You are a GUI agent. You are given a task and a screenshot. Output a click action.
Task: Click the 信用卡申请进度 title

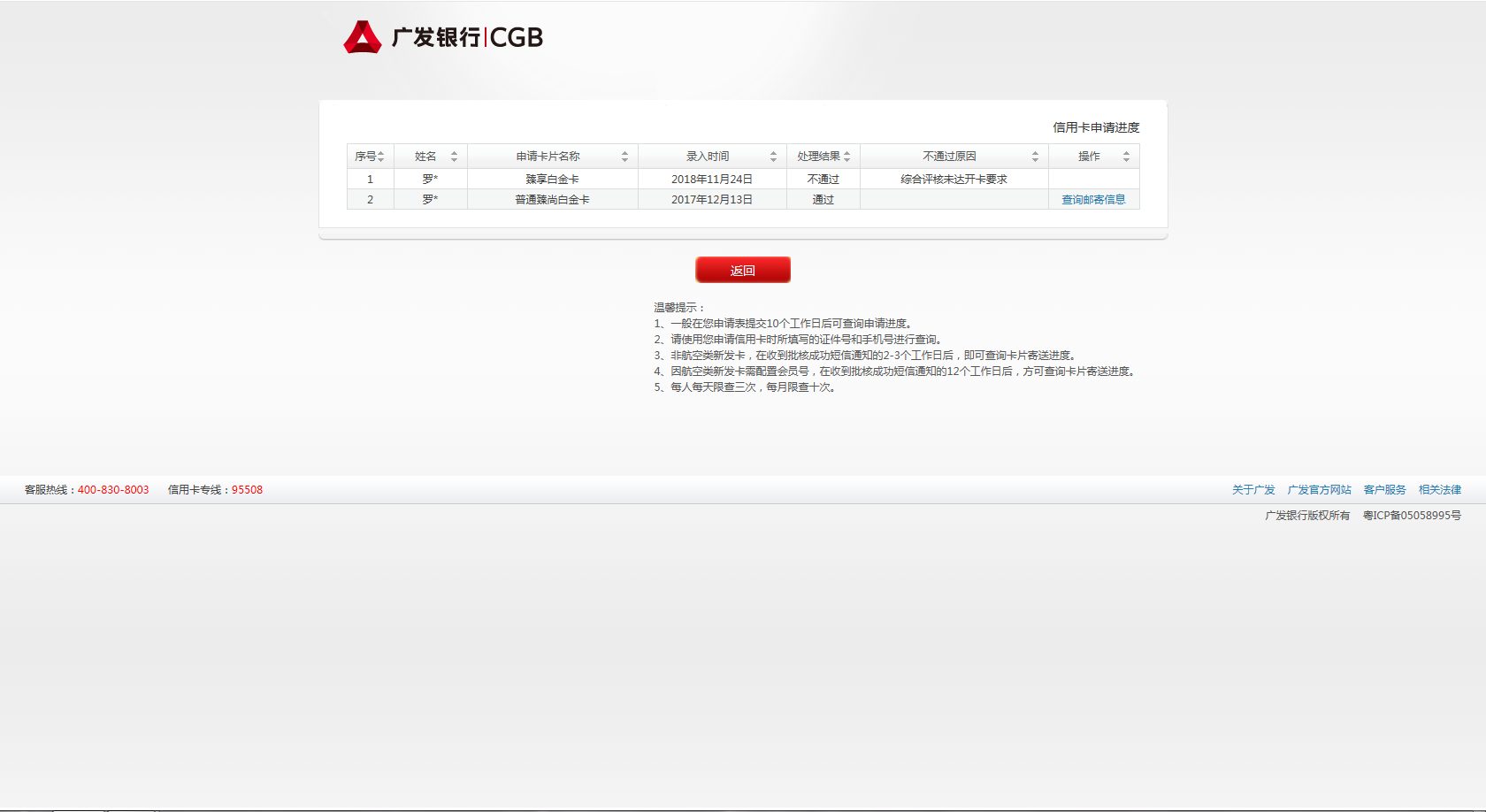click(1096, 127)
